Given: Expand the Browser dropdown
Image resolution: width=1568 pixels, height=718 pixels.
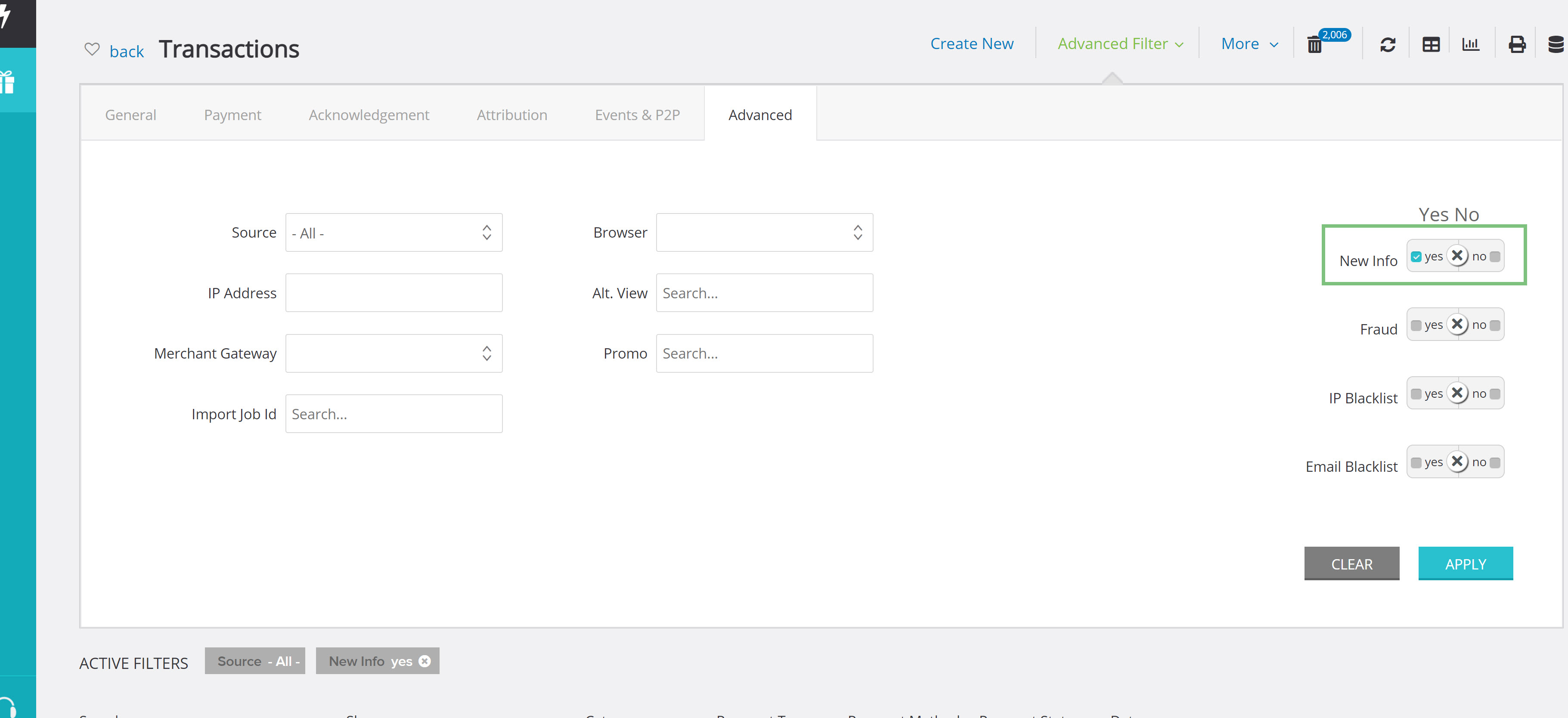Looking at the screenshot, I should coord(764,232).
